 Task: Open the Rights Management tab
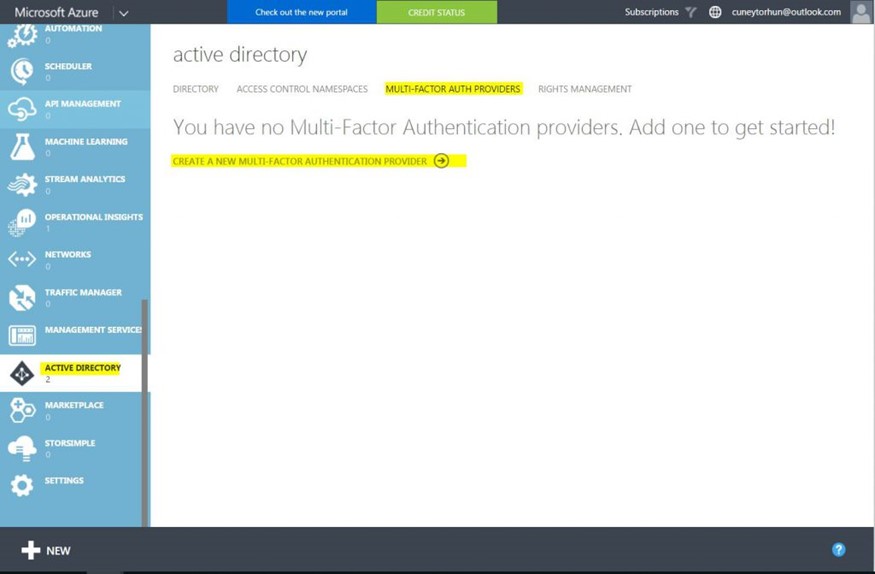click(585, 89)
